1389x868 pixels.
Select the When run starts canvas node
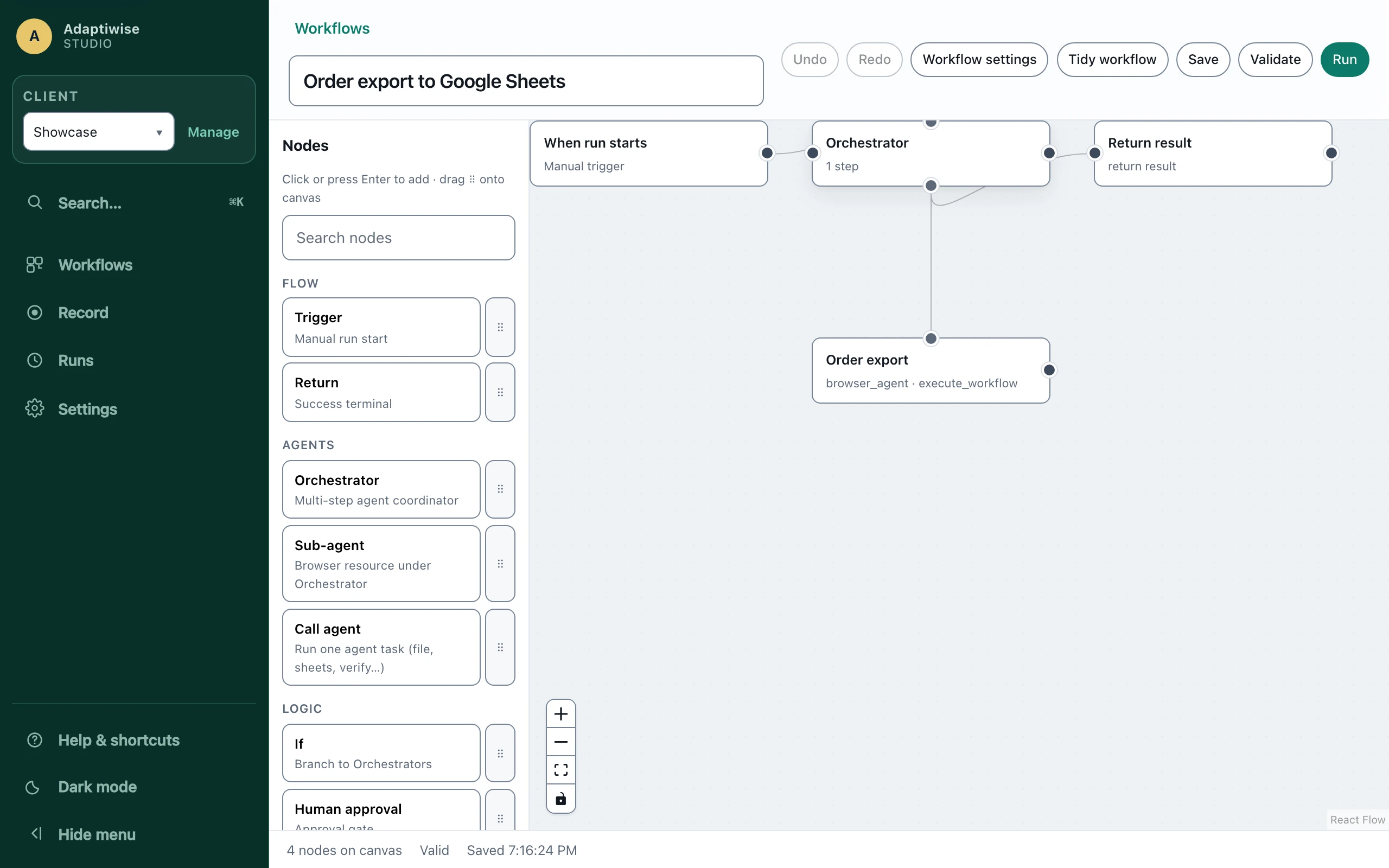click(648, 154)
